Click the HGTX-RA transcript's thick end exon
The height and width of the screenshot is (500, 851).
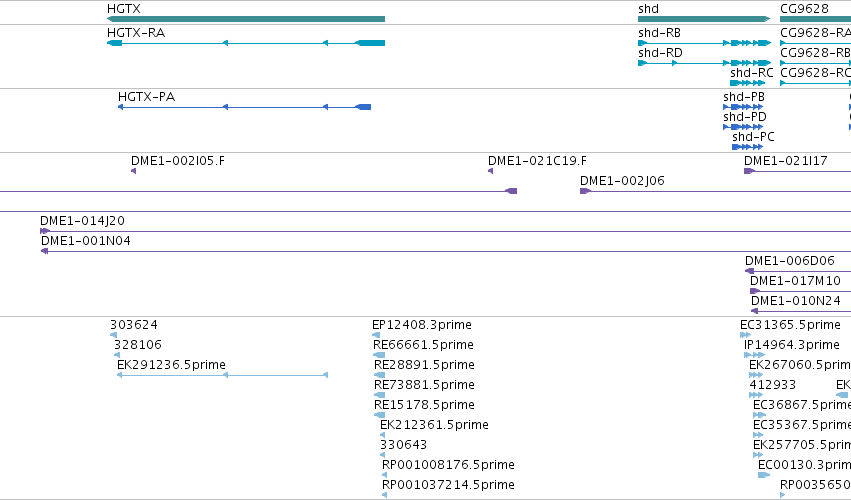pos(370,43)
